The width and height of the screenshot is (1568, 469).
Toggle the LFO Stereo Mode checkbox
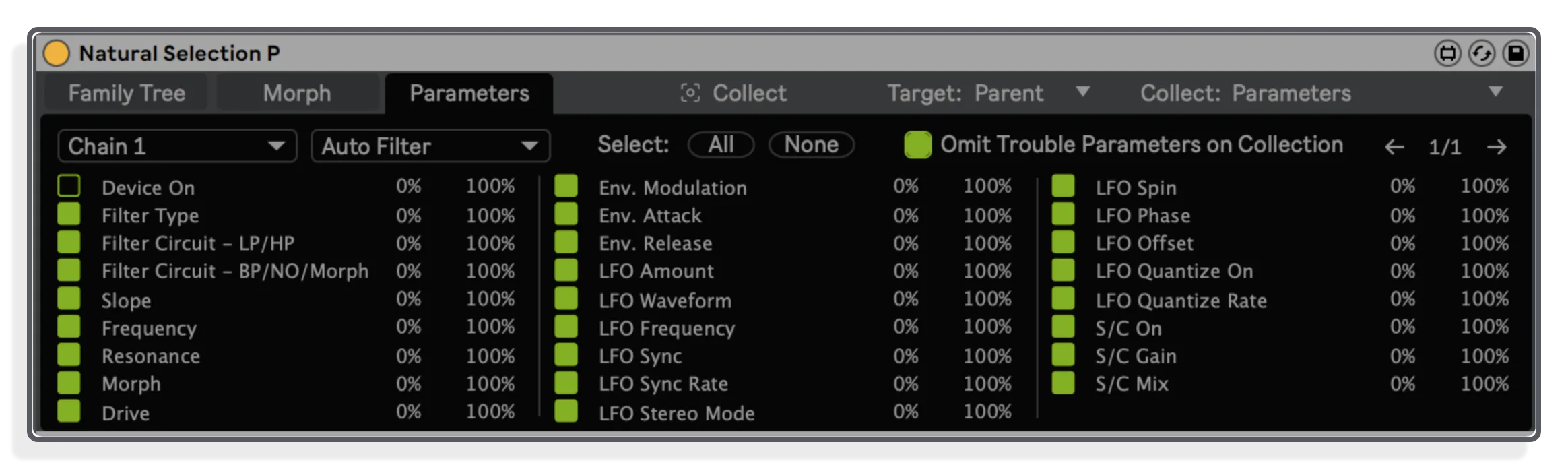click(566, 411)
